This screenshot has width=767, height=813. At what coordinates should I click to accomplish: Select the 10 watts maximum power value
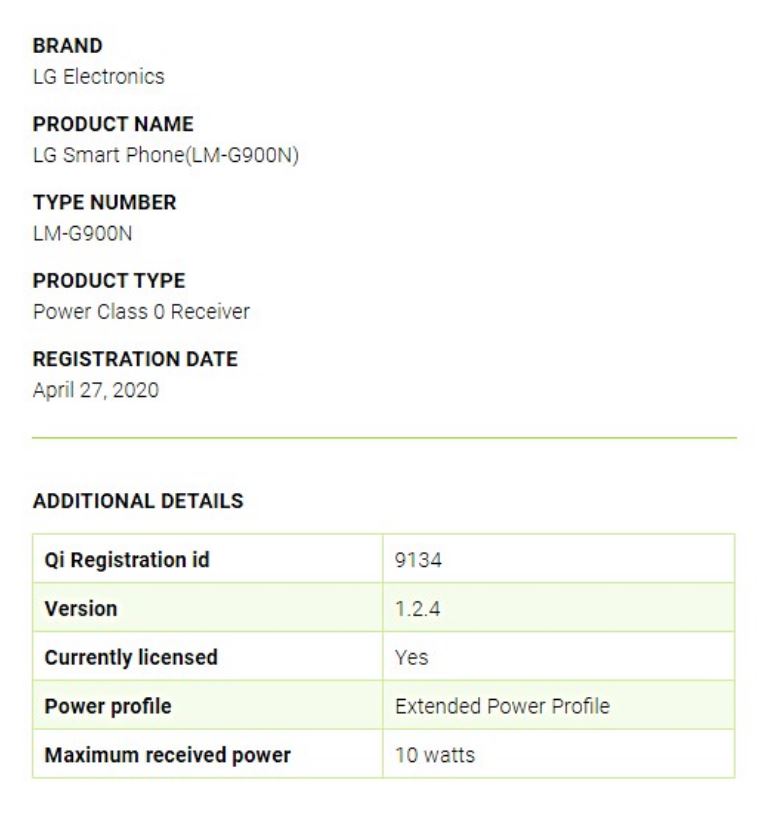[x=435, y=755]
